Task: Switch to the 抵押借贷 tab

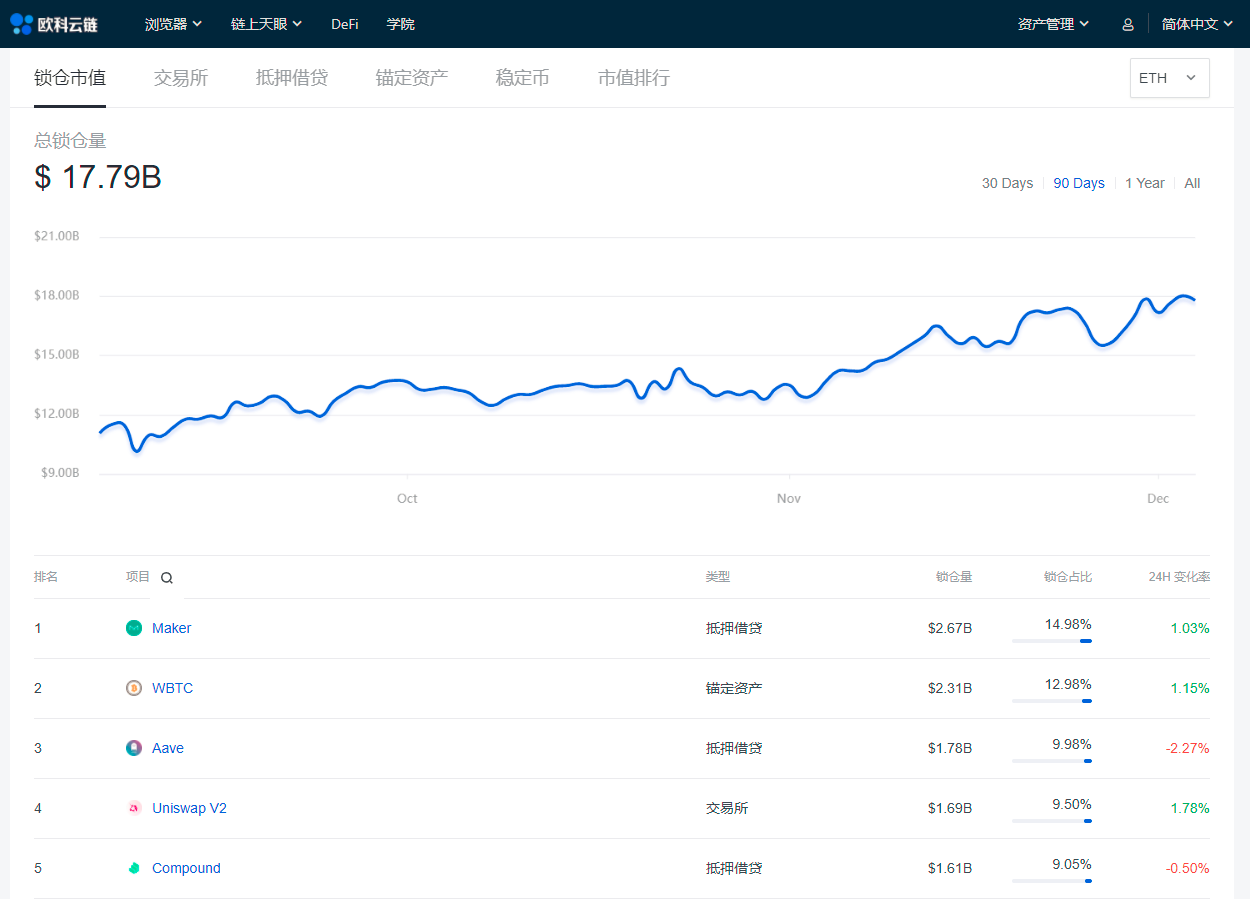Action: pyautogui.click(x=292, y=78)
